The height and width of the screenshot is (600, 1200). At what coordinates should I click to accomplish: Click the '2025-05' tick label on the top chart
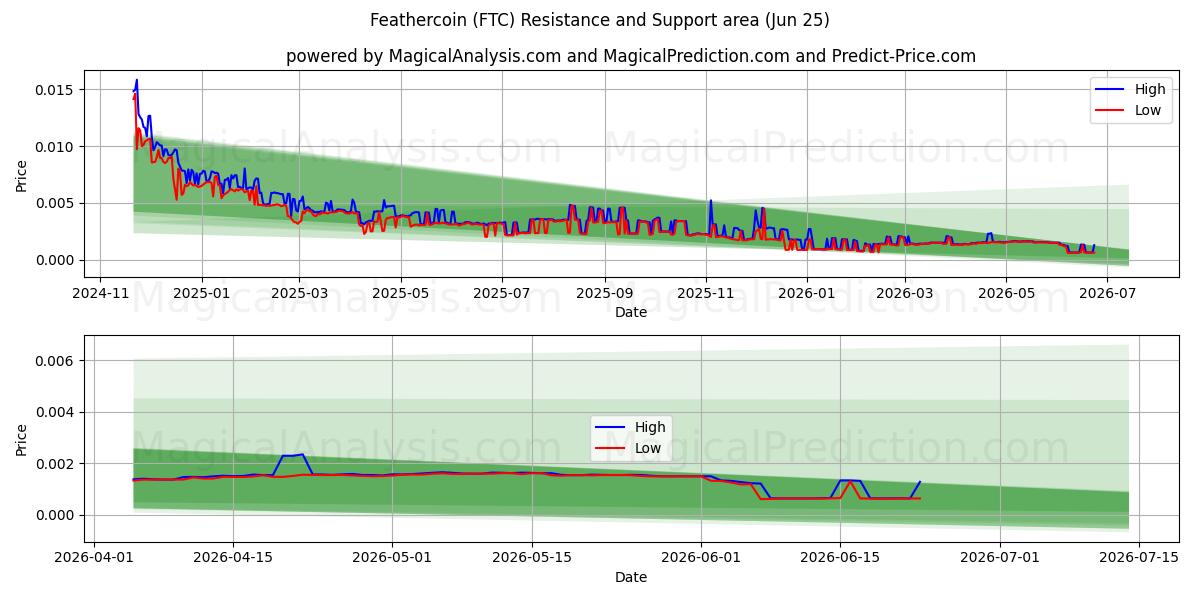pos(401,294)
